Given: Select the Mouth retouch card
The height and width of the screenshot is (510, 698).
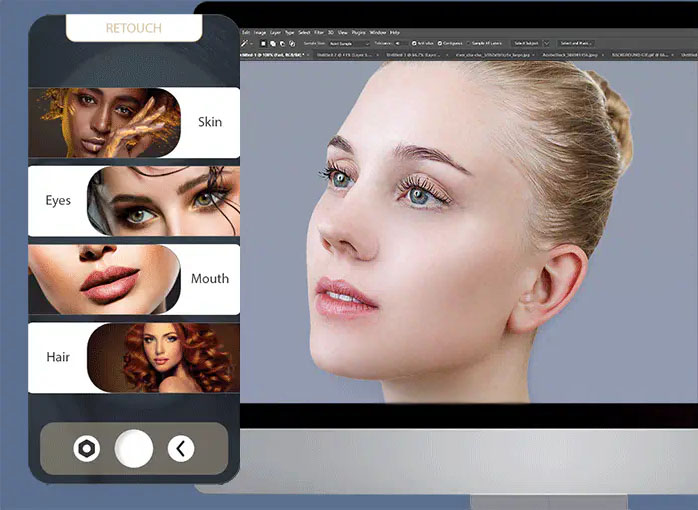Looking at the screenshot, I should (134, 279).
